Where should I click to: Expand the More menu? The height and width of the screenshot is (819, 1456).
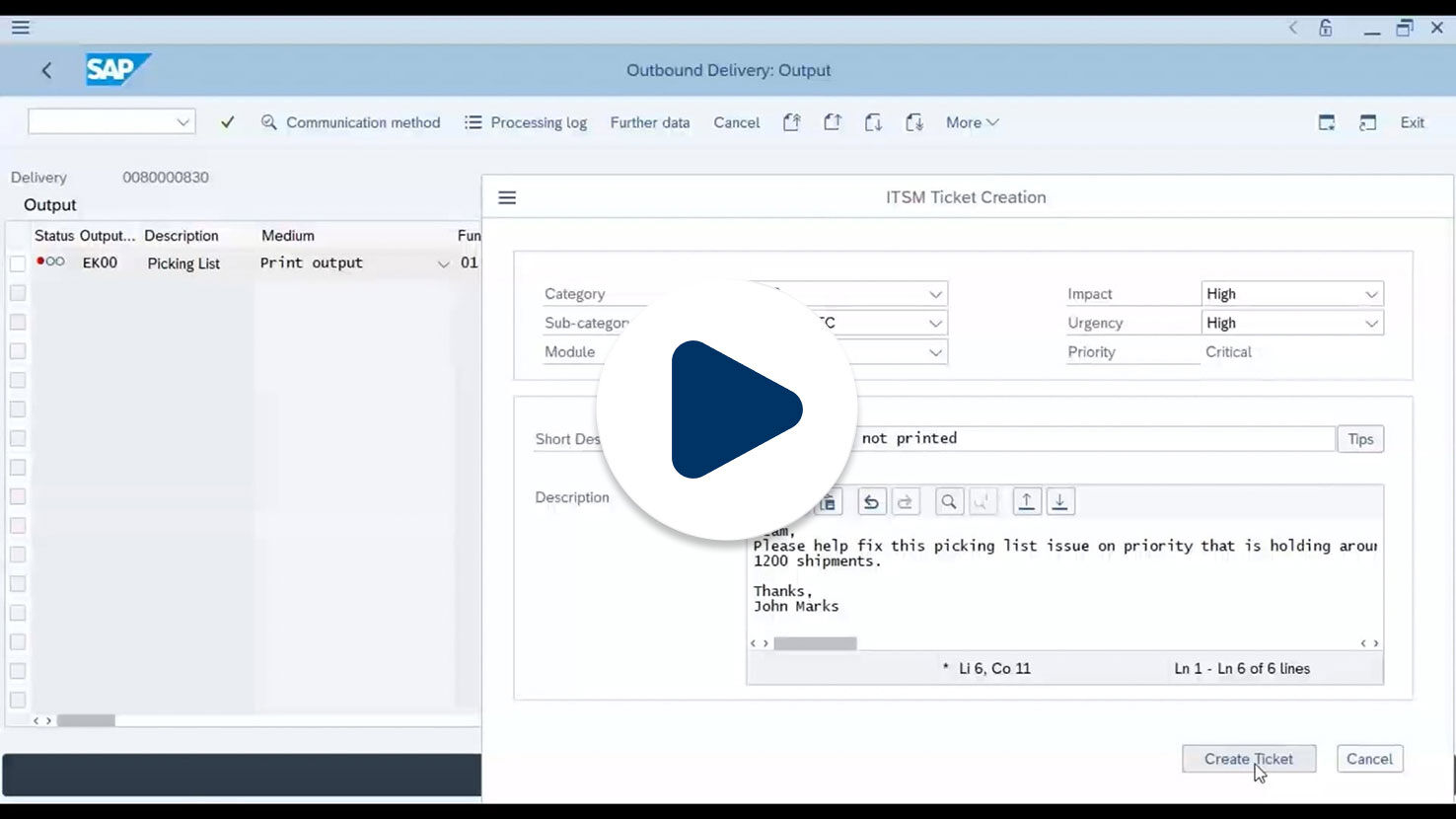click(x=972, y=122)
